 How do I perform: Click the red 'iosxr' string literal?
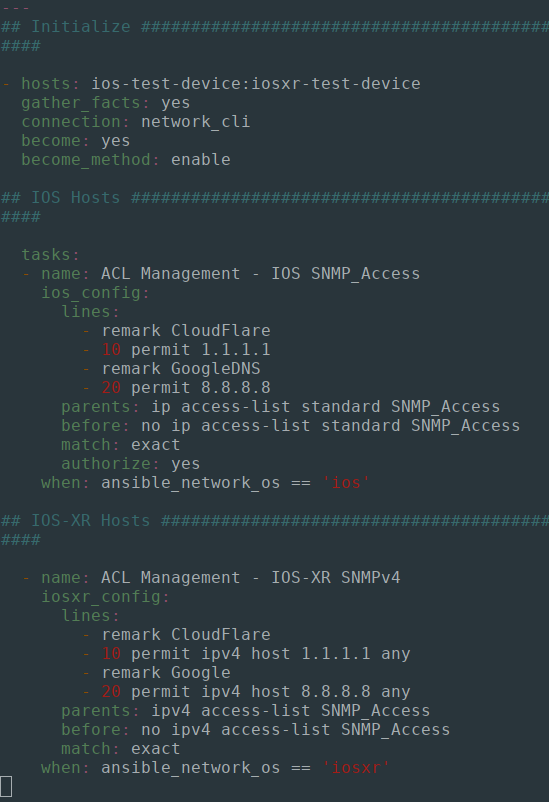tap(356, 768)
